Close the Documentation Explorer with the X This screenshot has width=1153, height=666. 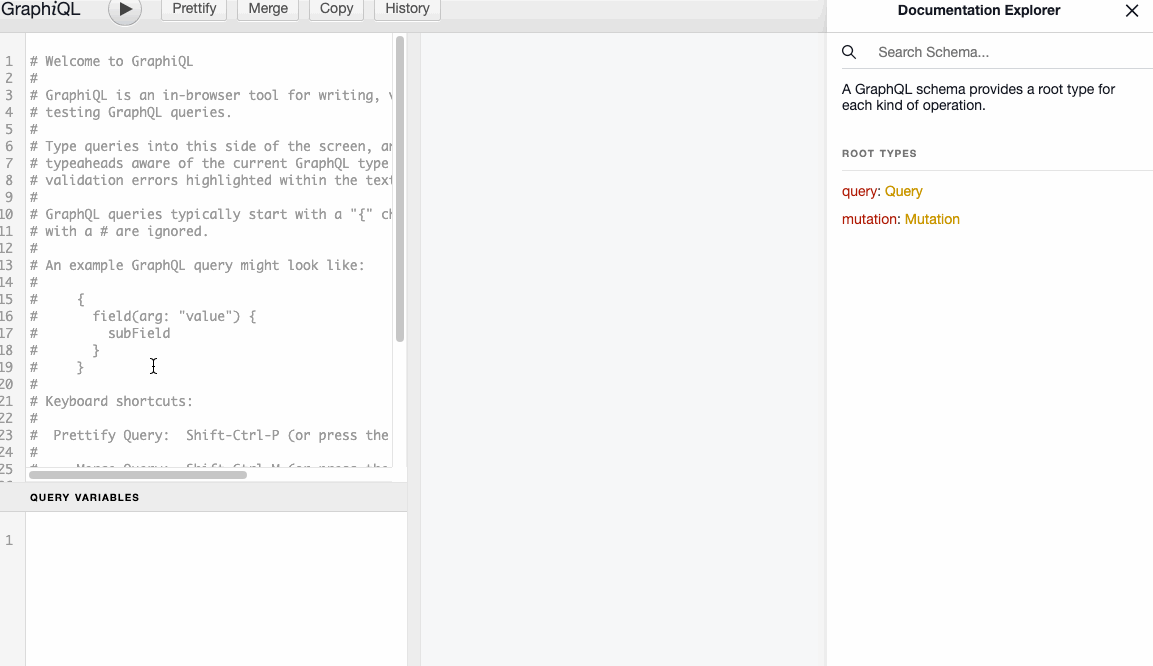[x=1131, y=11]
